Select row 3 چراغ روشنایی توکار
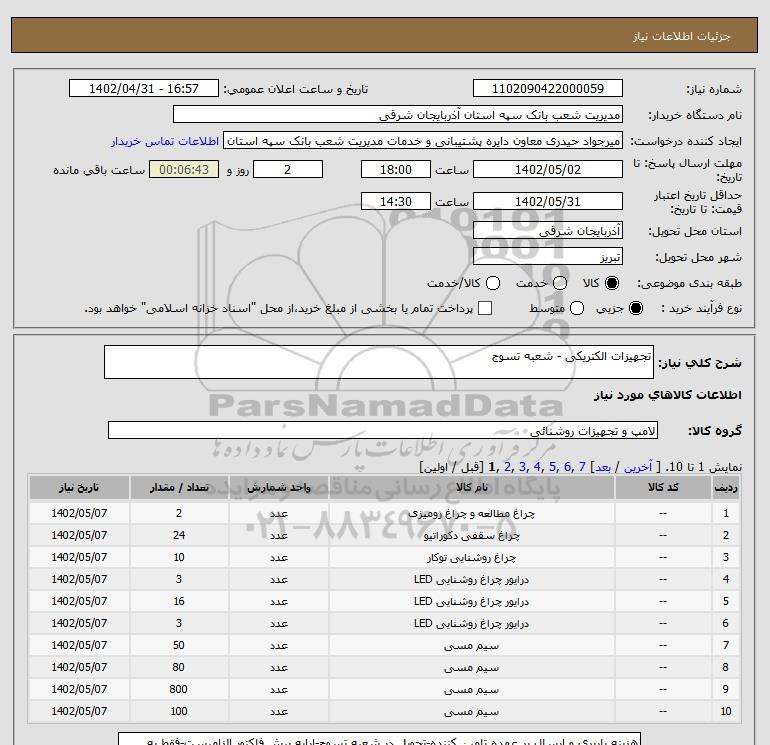 pyautogui.click(x=384, y=557)
